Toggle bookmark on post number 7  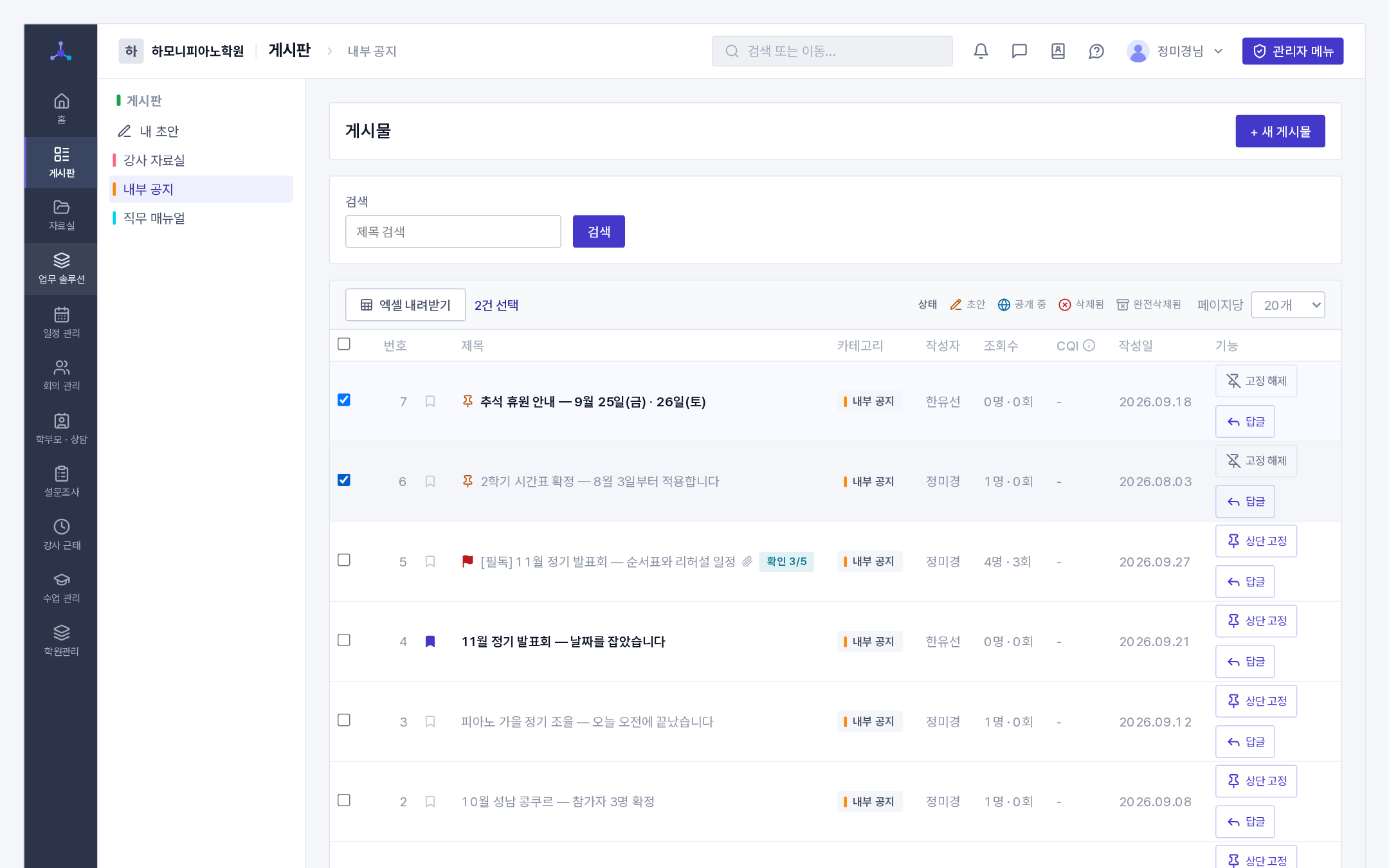coord(430,401)
